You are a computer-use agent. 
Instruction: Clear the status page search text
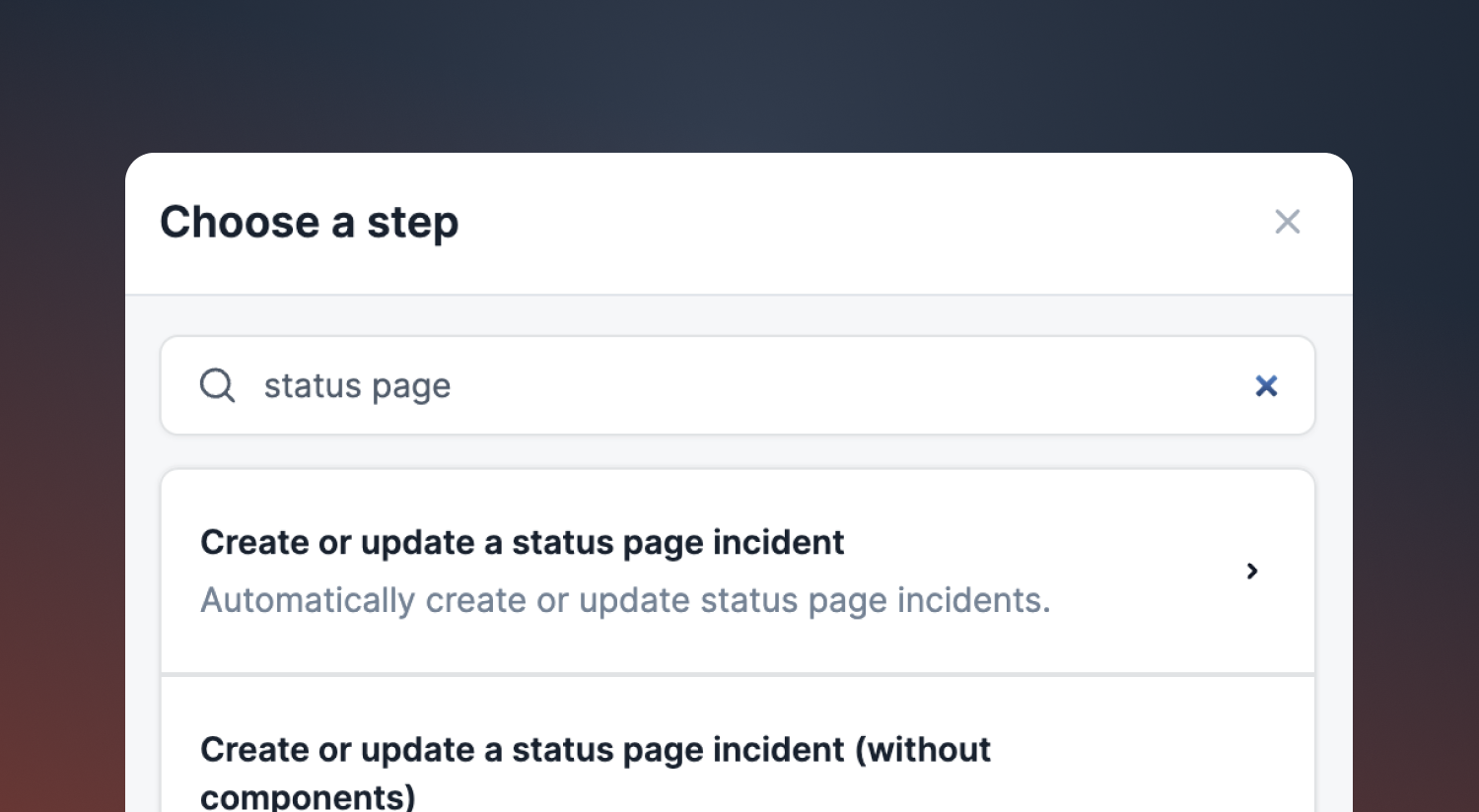tap(1266, 385)
